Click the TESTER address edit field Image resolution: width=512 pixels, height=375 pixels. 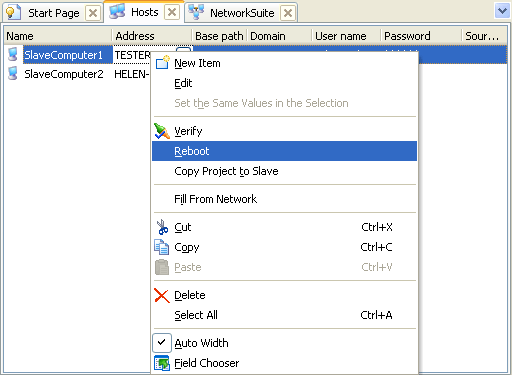pyautogui.click(x=133, y=55)
